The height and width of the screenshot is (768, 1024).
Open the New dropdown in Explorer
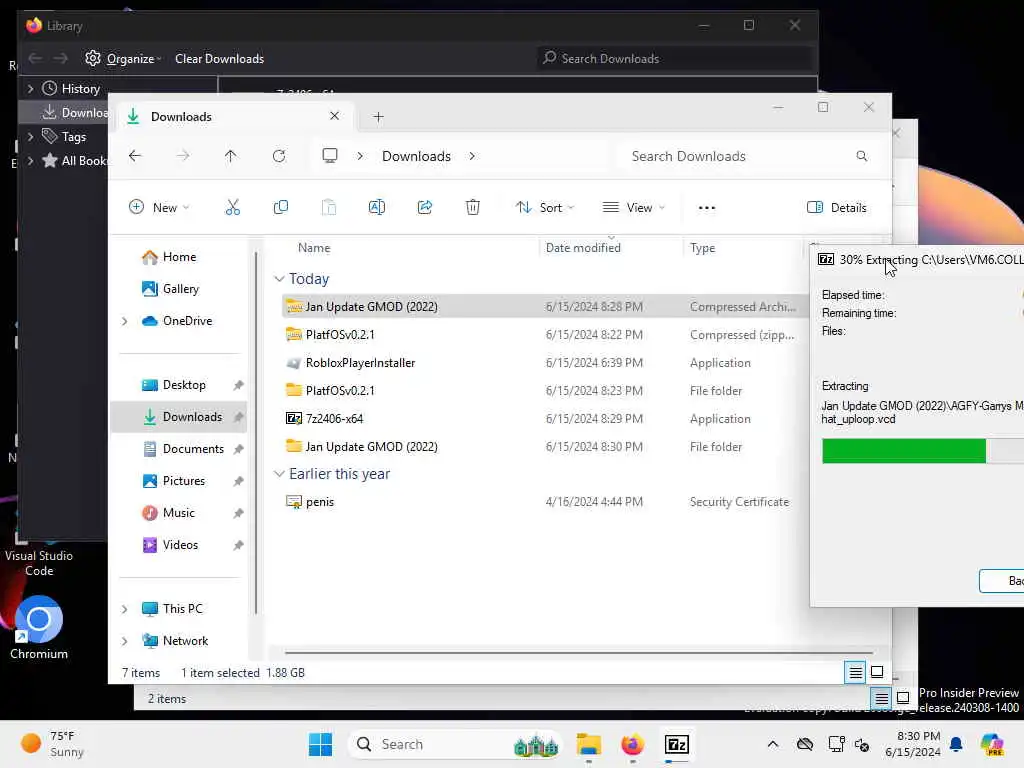pyautogui.click(x=159, y=208)
